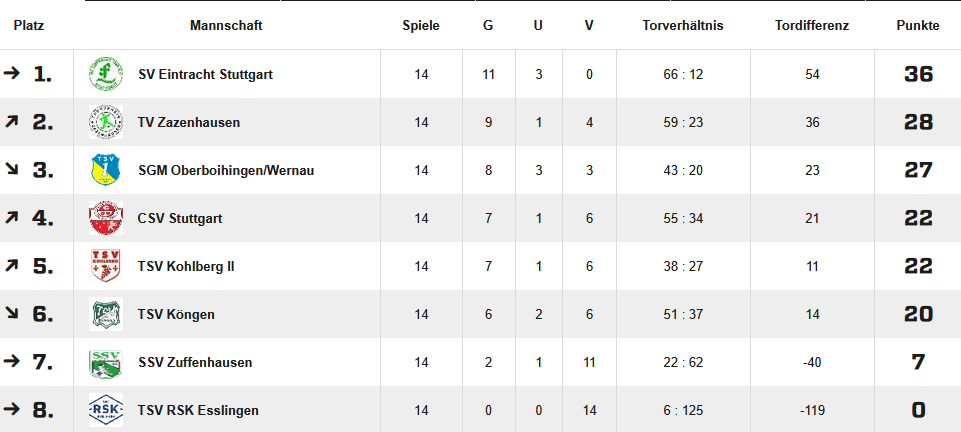Screen dimensions: 961x432
Task: Click the SV Eintracht Stuttgart club logo
Action: pos(105,74)
